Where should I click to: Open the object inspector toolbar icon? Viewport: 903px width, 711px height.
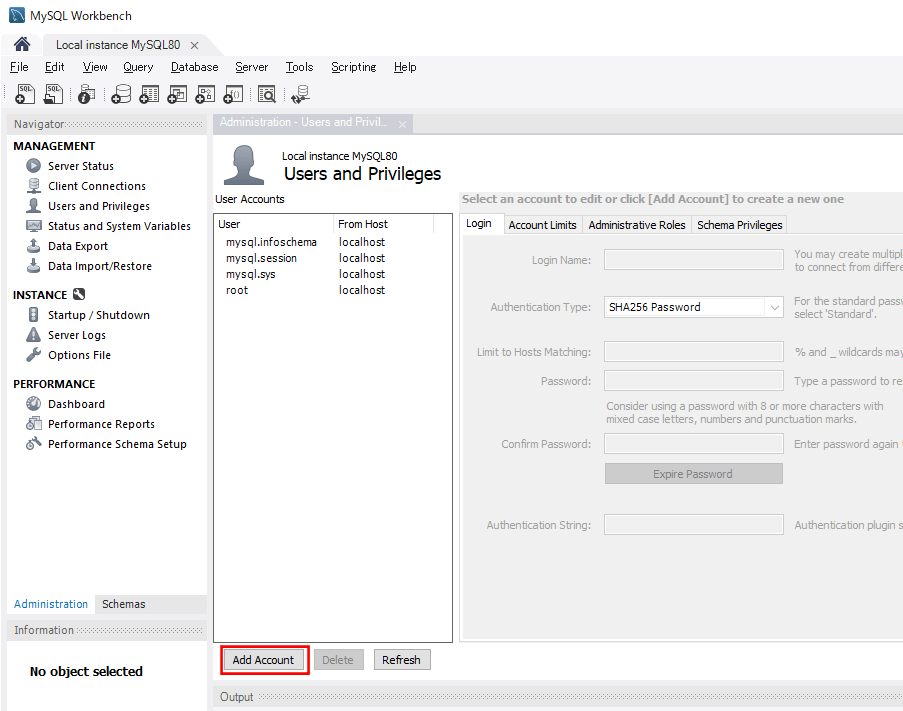(86, 94)
